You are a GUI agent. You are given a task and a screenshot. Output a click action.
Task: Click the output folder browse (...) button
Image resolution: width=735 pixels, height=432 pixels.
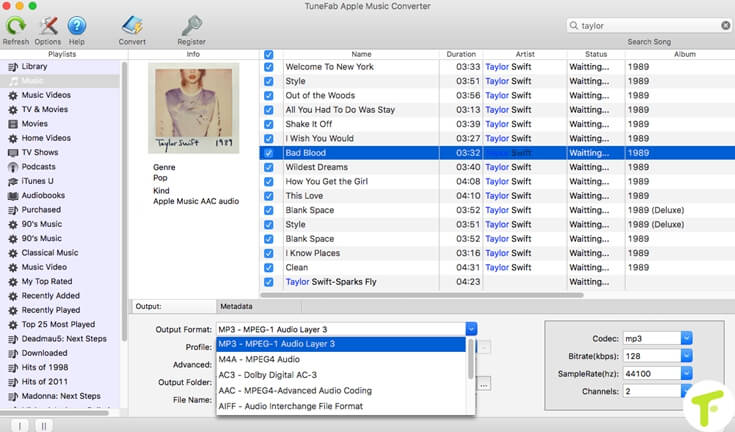tap(484, 383)
